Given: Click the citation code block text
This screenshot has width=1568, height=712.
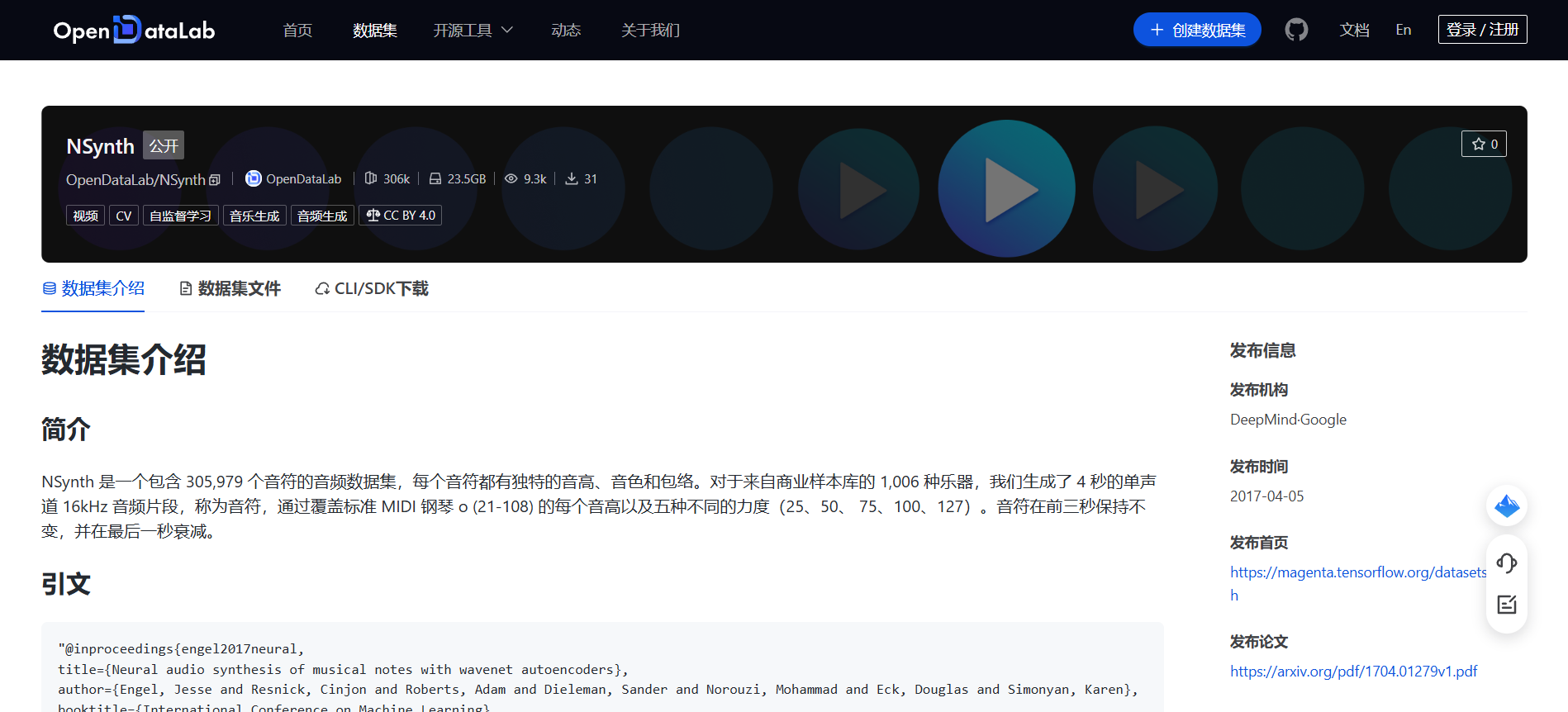Looking at the screenshot, I should (602, 669).
